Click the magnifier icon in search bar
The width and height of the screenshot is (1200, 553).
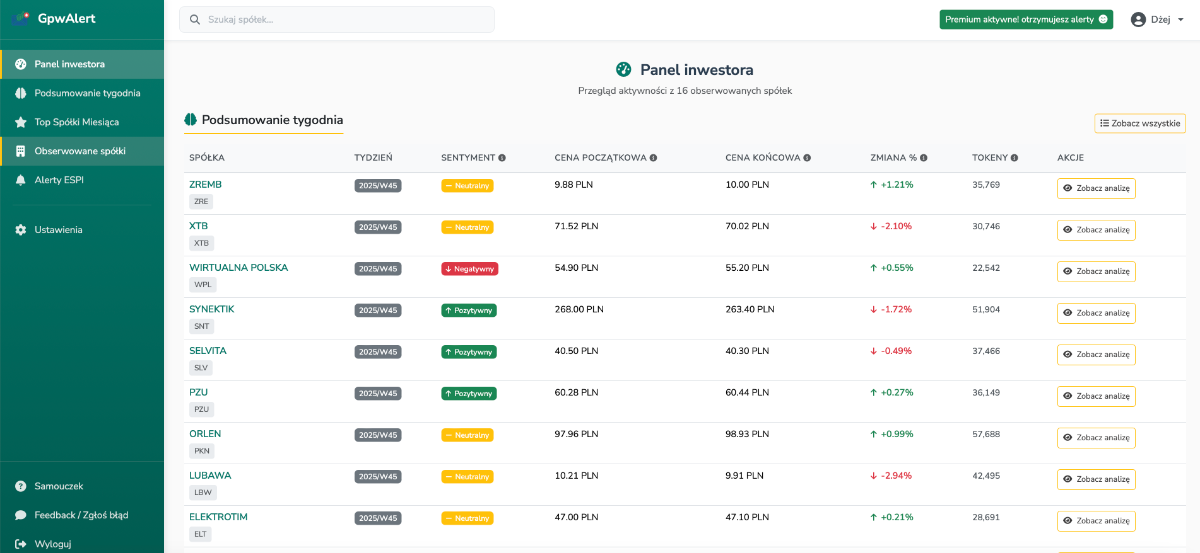click(x=194, y=20)
